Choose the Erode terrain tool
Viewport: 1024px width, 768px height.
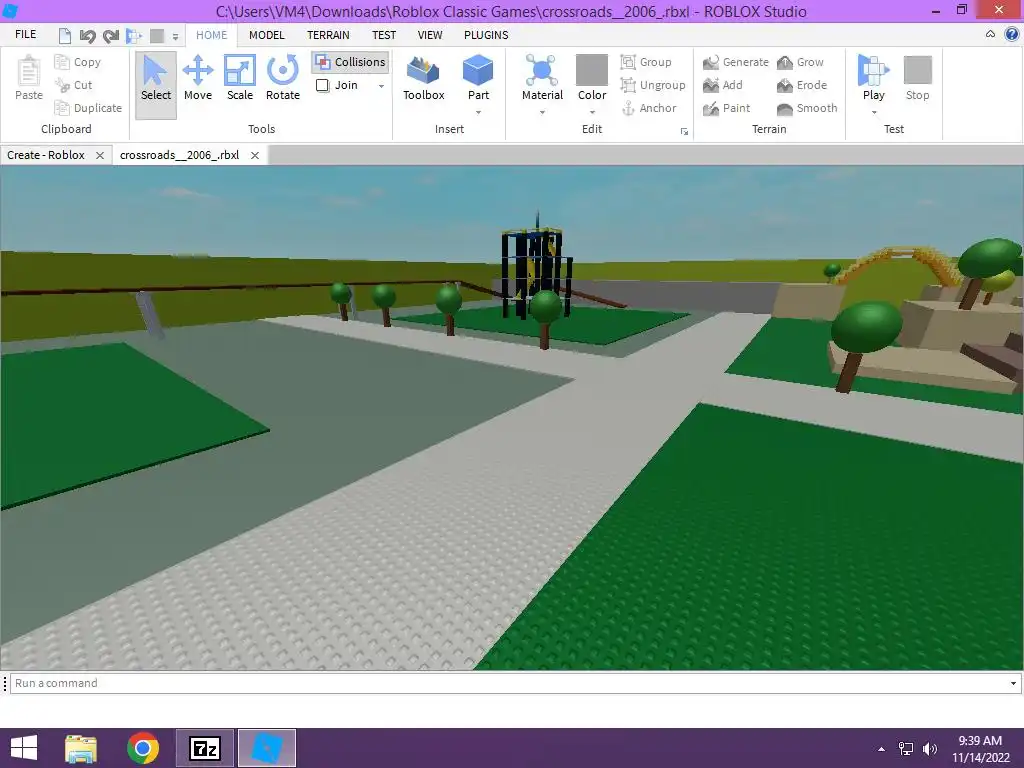pos(802,85)
